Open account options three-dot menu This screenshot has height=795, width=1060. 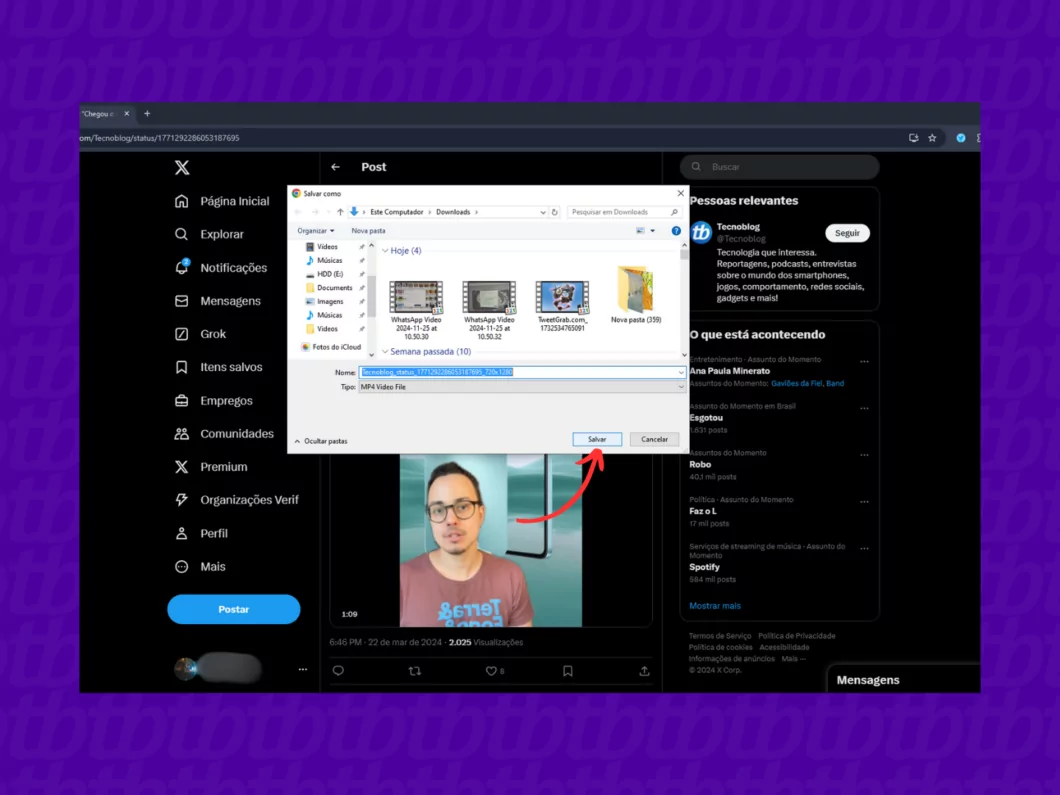point(303,669)
